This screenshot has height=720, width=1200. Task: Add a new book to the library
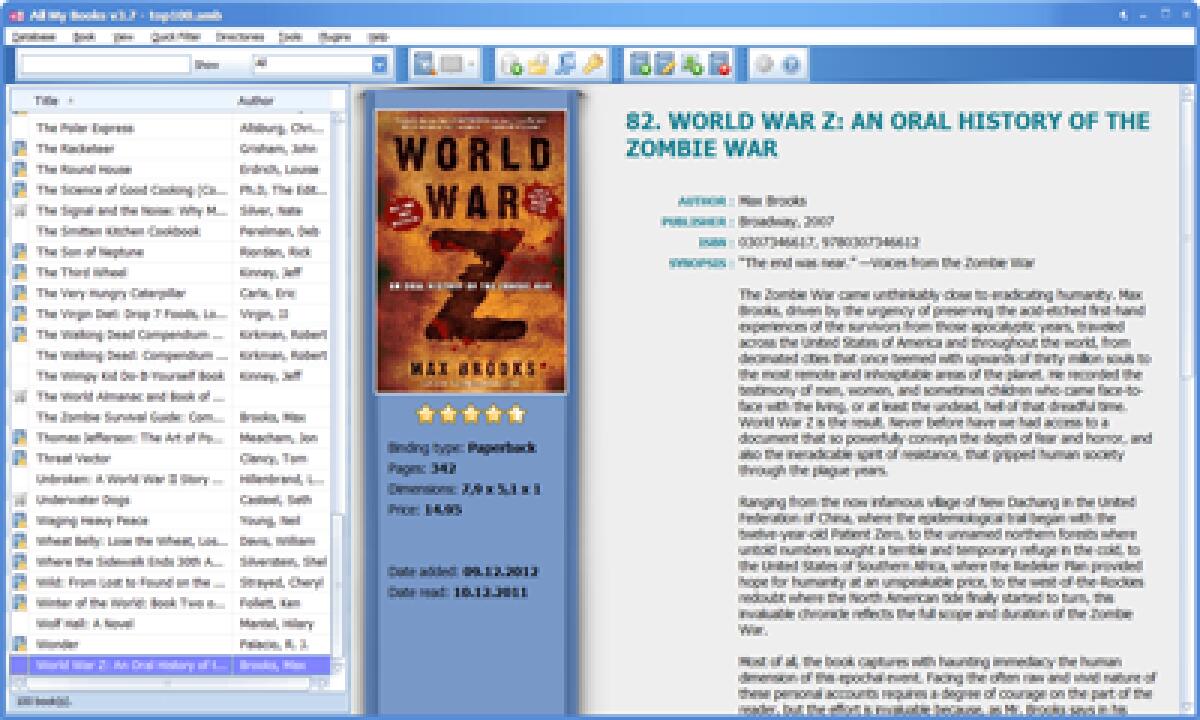[640, 63]
